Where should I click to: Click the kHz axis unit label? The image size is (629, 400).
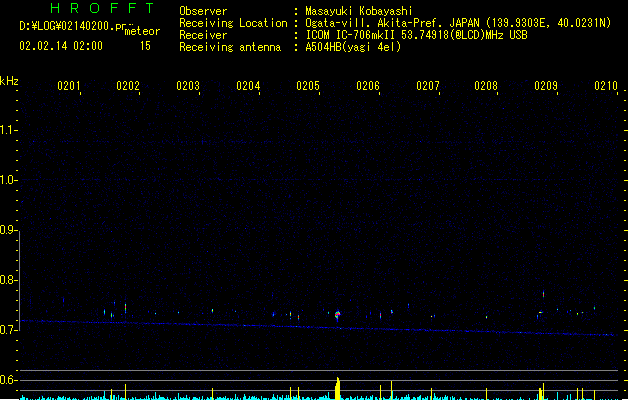coord(9,81)
